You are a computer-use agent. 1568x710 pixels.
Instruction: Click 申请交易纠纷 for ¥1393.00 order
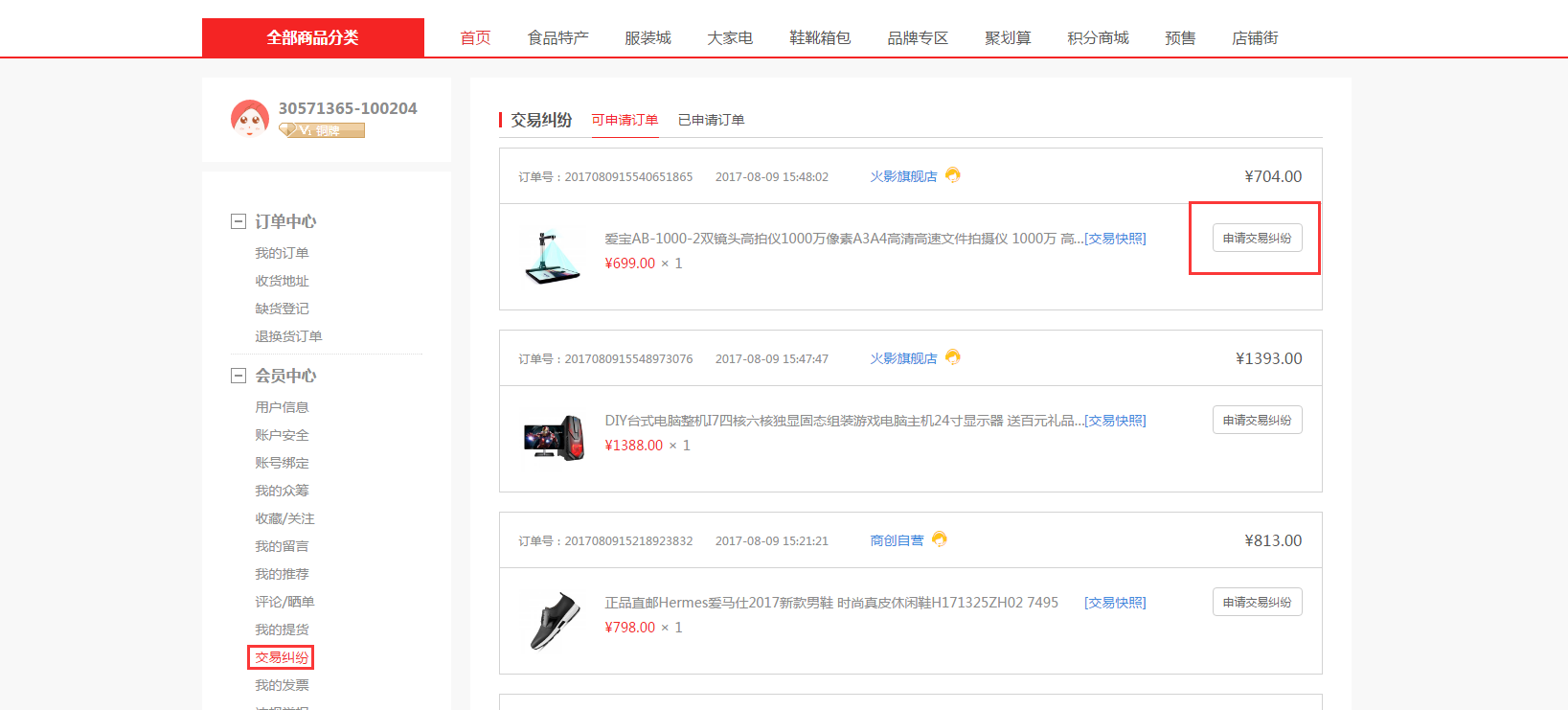[x=1257, y=420]
